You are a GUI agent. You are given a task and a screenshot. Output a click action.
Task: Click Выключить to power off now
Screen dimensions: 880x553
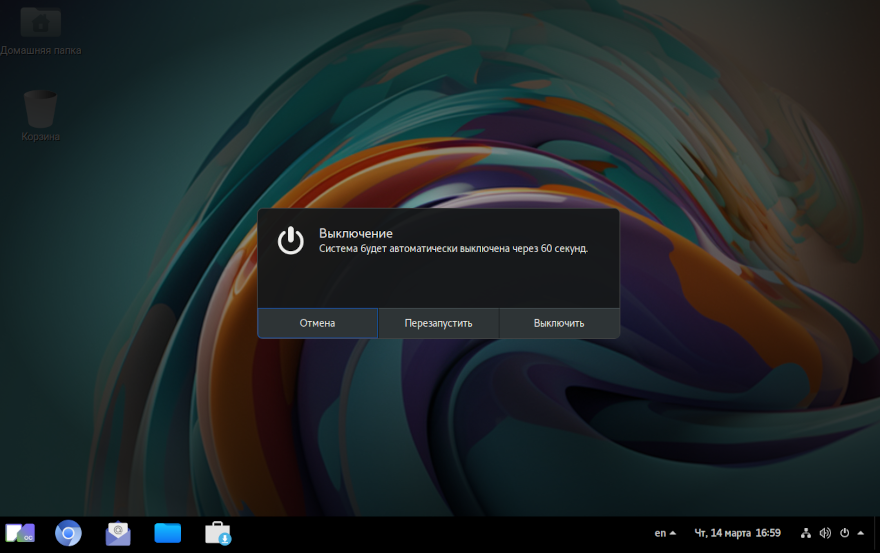coord(559,323)
